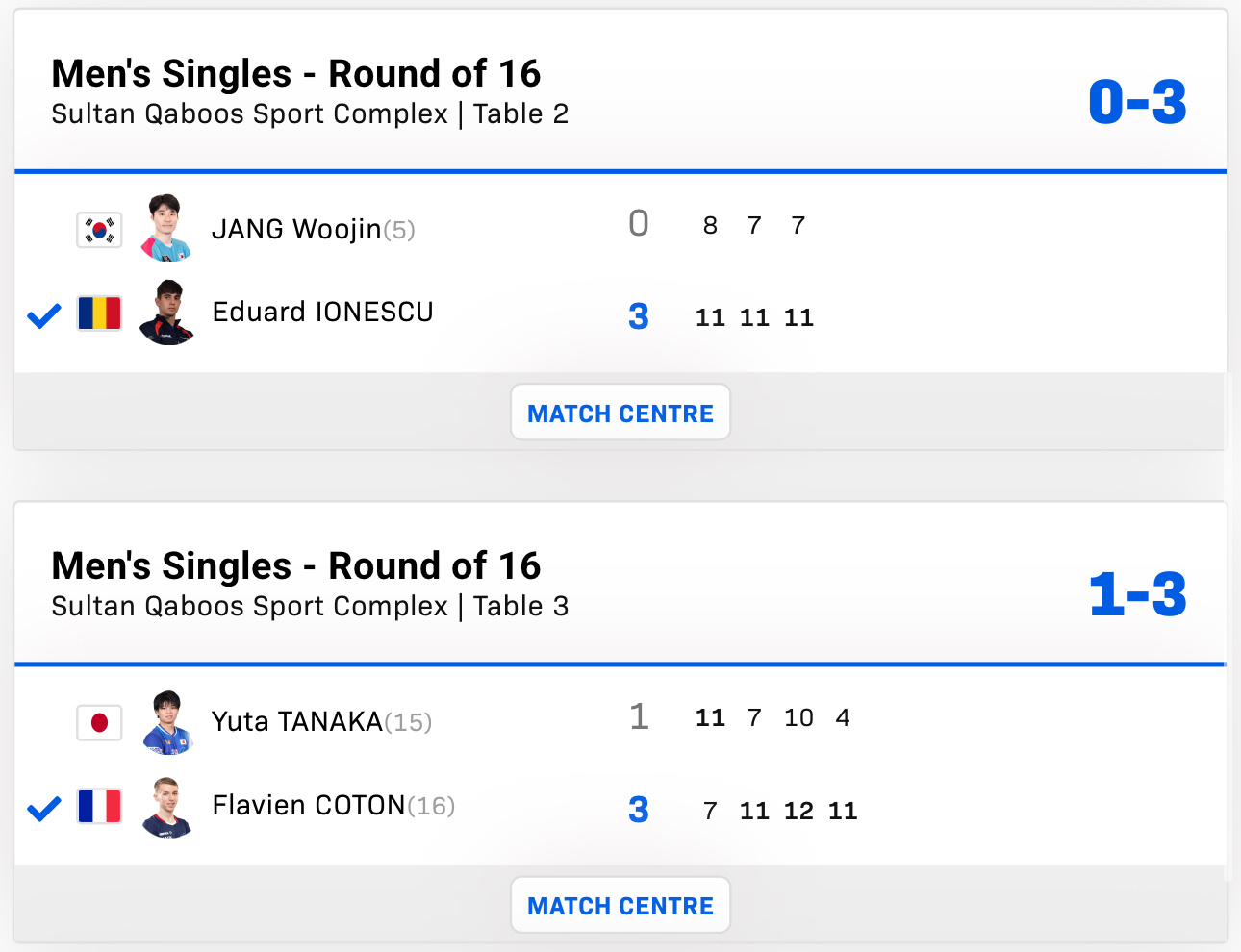Open Match Centre for the Tanaka vs Coton match
Image resolution: width=1241 pixels, height=952 pixels.
click(x=620, y=905)
